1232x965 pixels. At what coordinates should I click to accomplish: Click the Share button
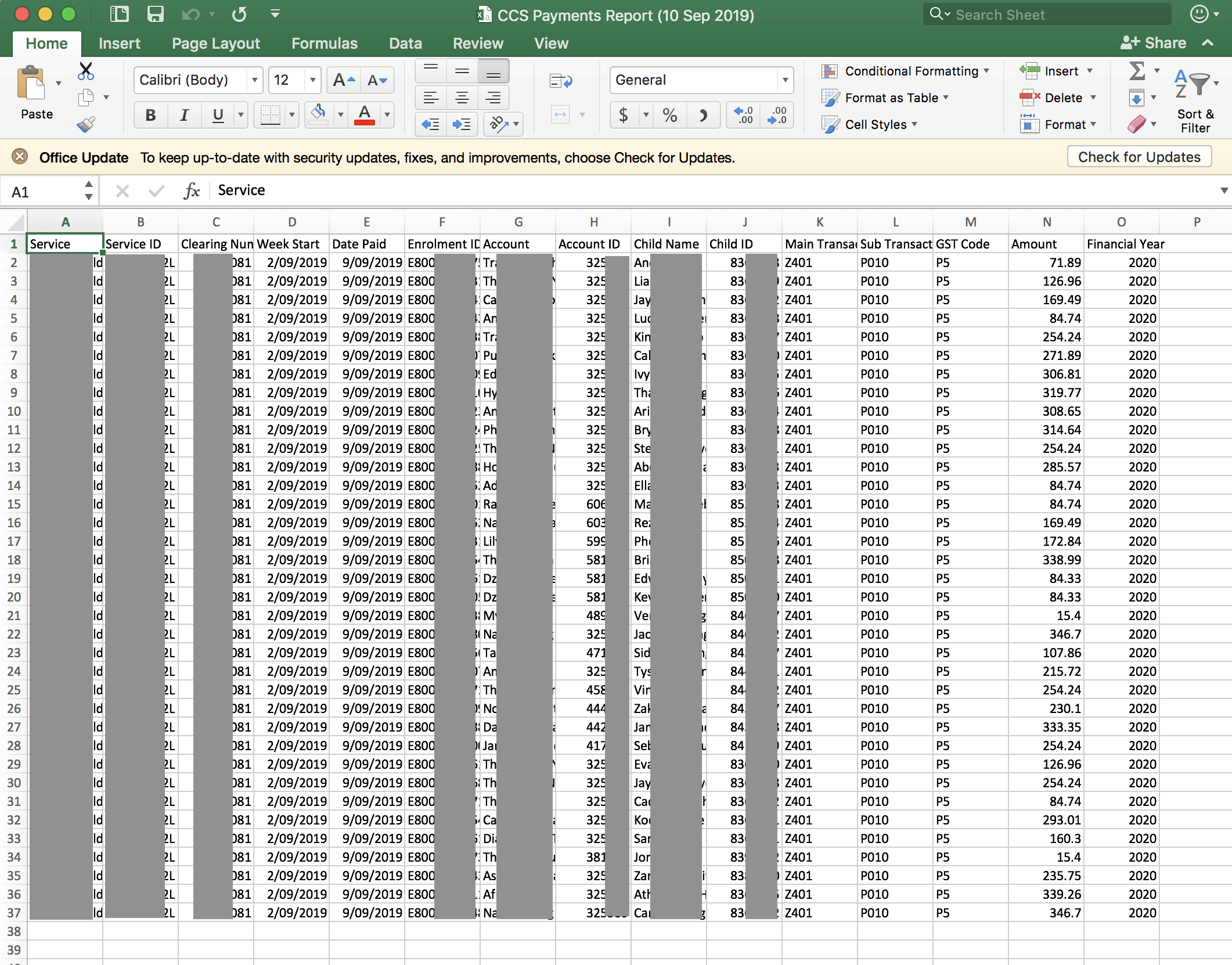pyautogui.click(x=1153, y=43)
